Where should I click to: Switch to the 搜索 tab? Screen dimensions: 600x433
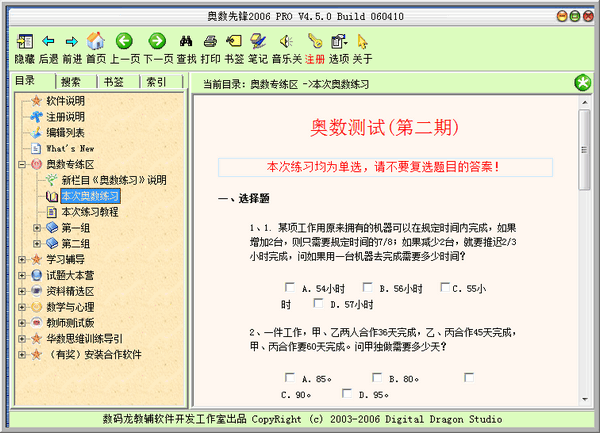[x=71, y=81]
